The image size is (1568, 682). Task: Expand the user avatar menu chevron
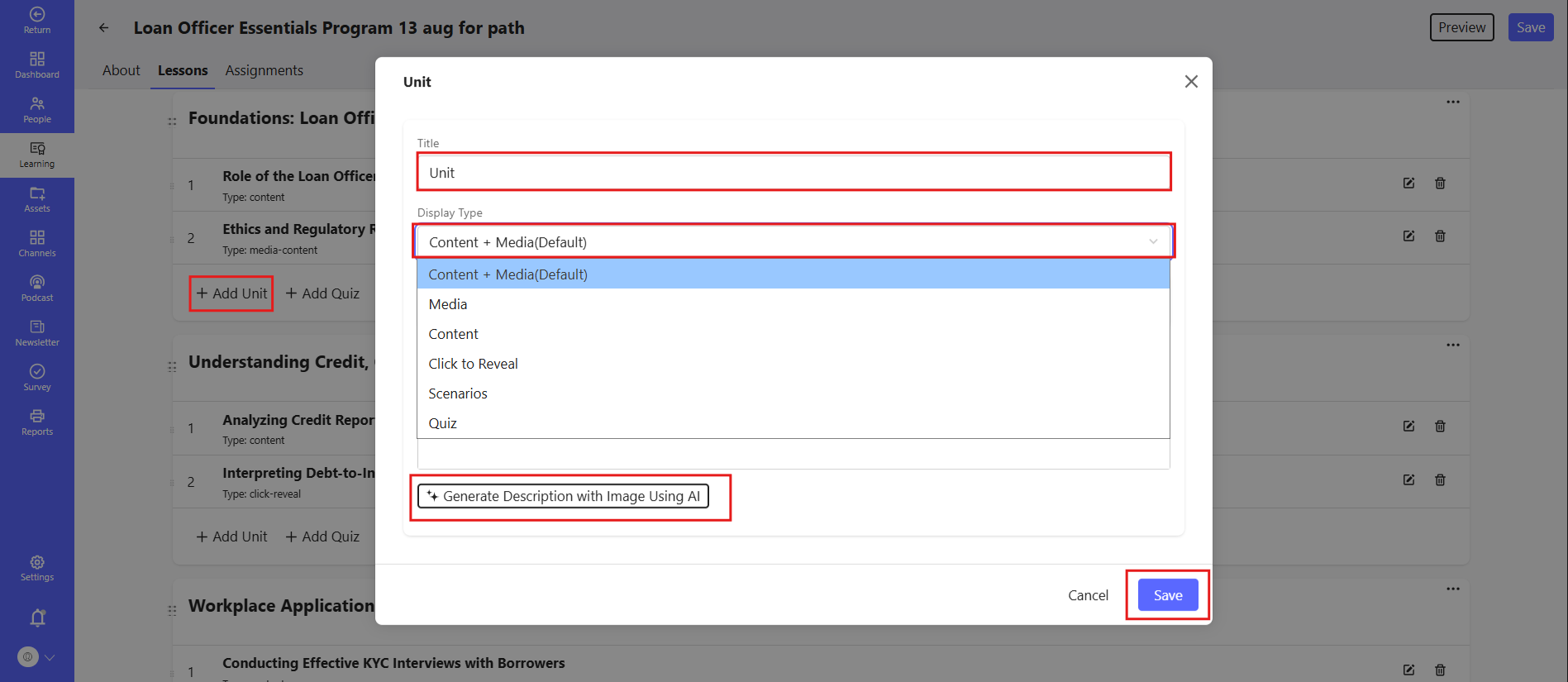tap(50, 657)
